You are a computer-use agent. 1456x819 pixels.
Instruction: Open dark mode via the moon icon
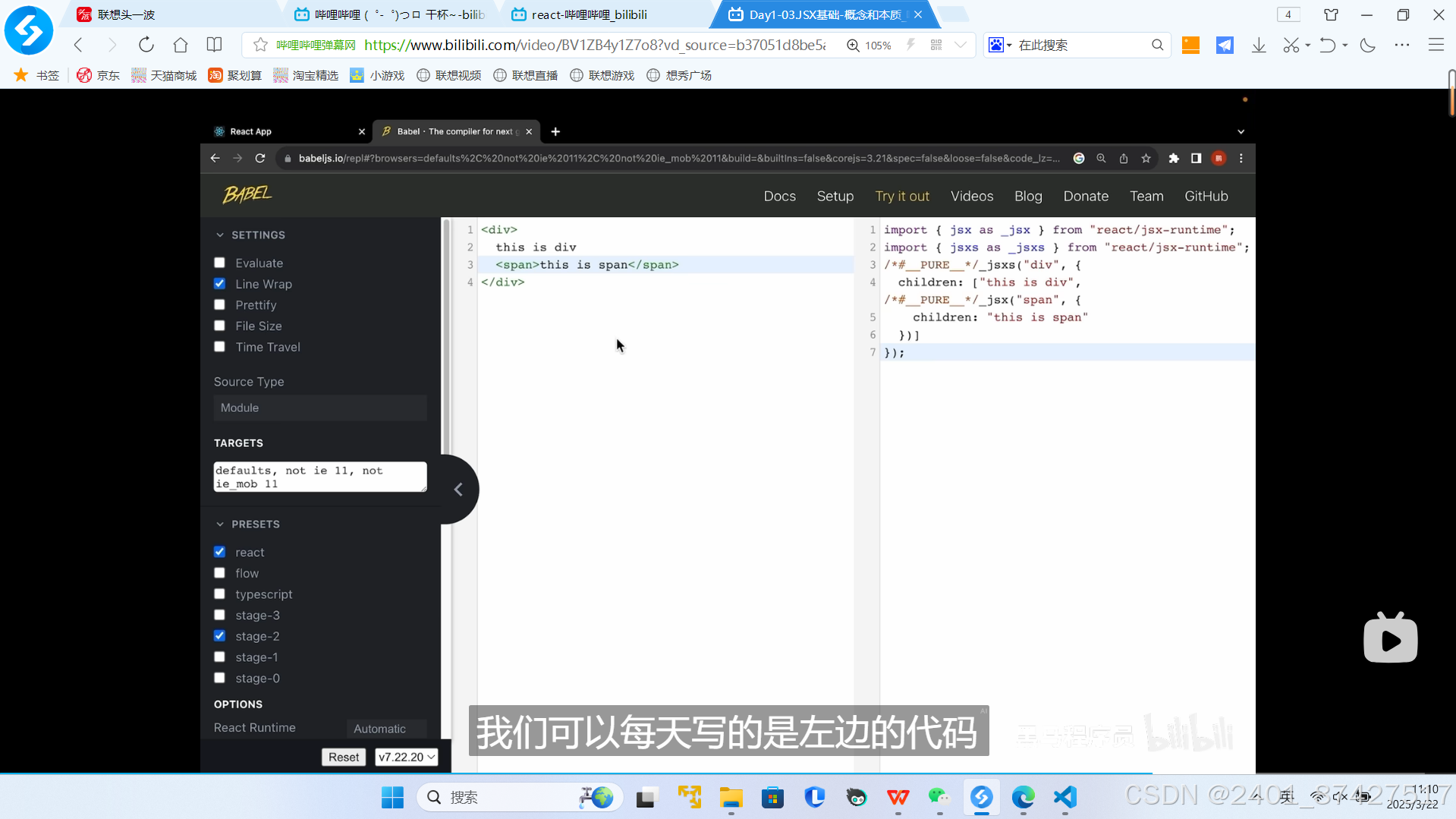(x=1367, y=45)
